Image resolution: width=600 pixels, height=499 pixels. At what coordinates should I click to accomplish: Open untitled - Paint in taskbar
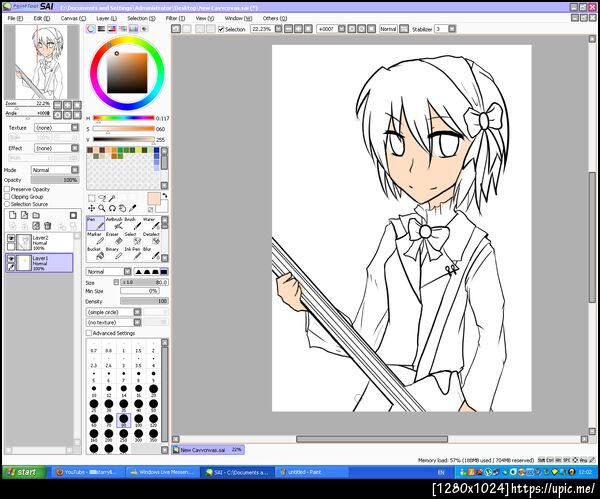tap(311, 472)
